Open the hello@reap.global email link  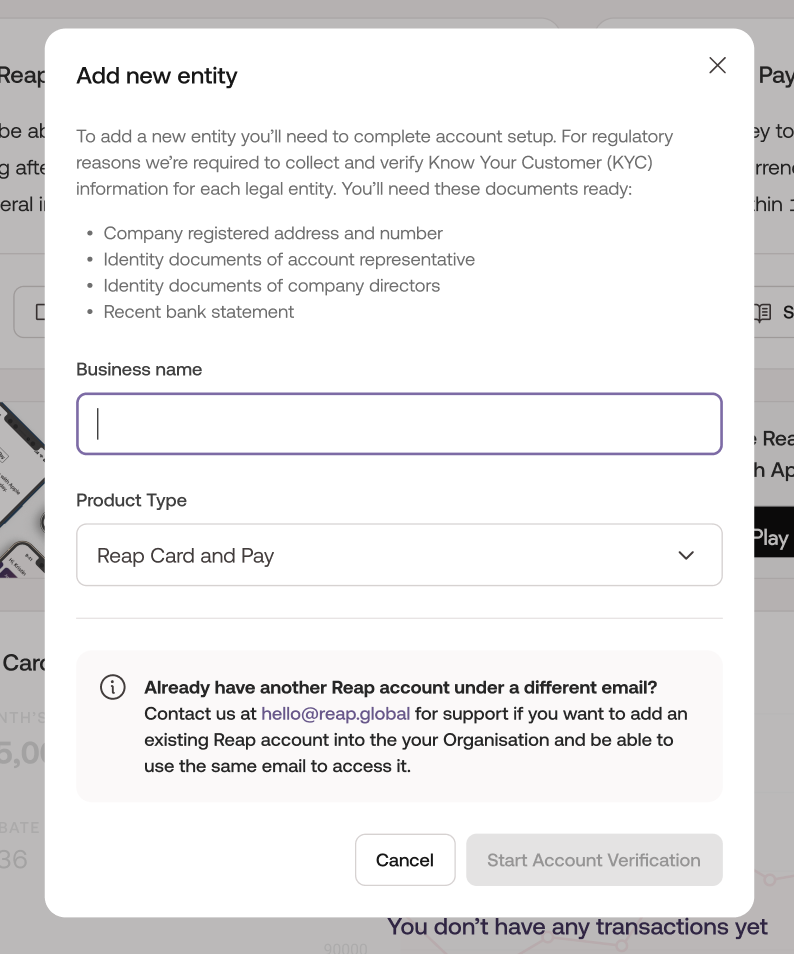(x=335, y=714)
